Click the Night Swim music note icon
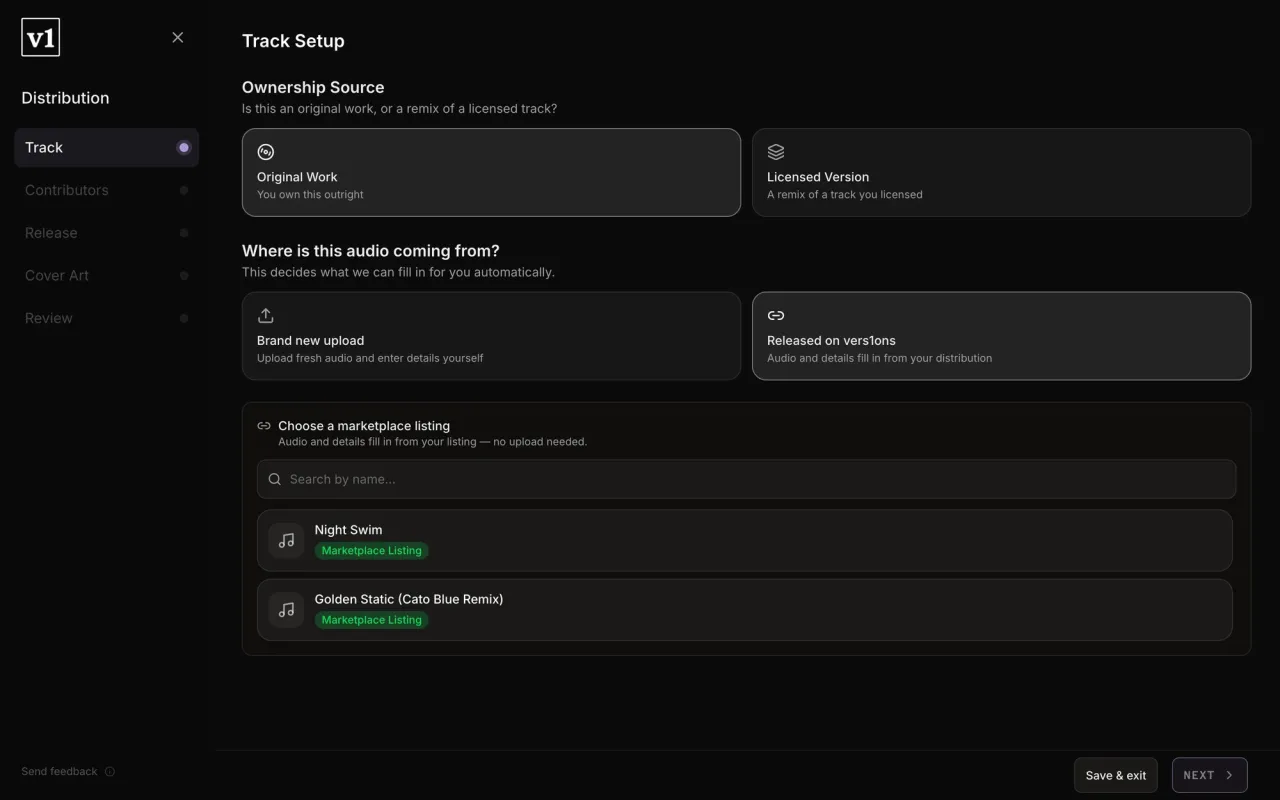This screenshot has height=800, width=1280. [286, 540]
